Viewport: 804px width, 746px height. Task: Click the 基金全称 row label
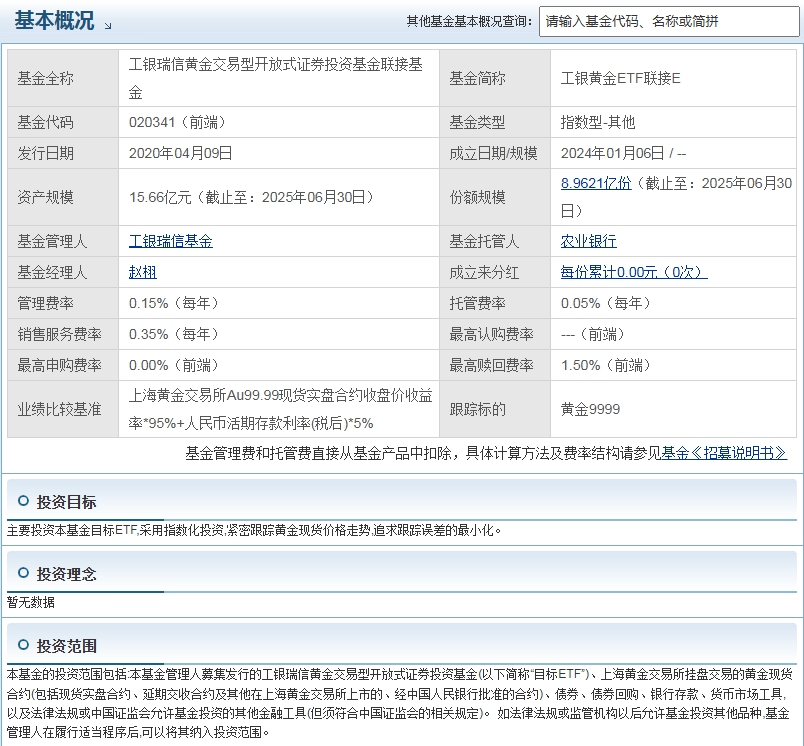click(x=46, y=78)
